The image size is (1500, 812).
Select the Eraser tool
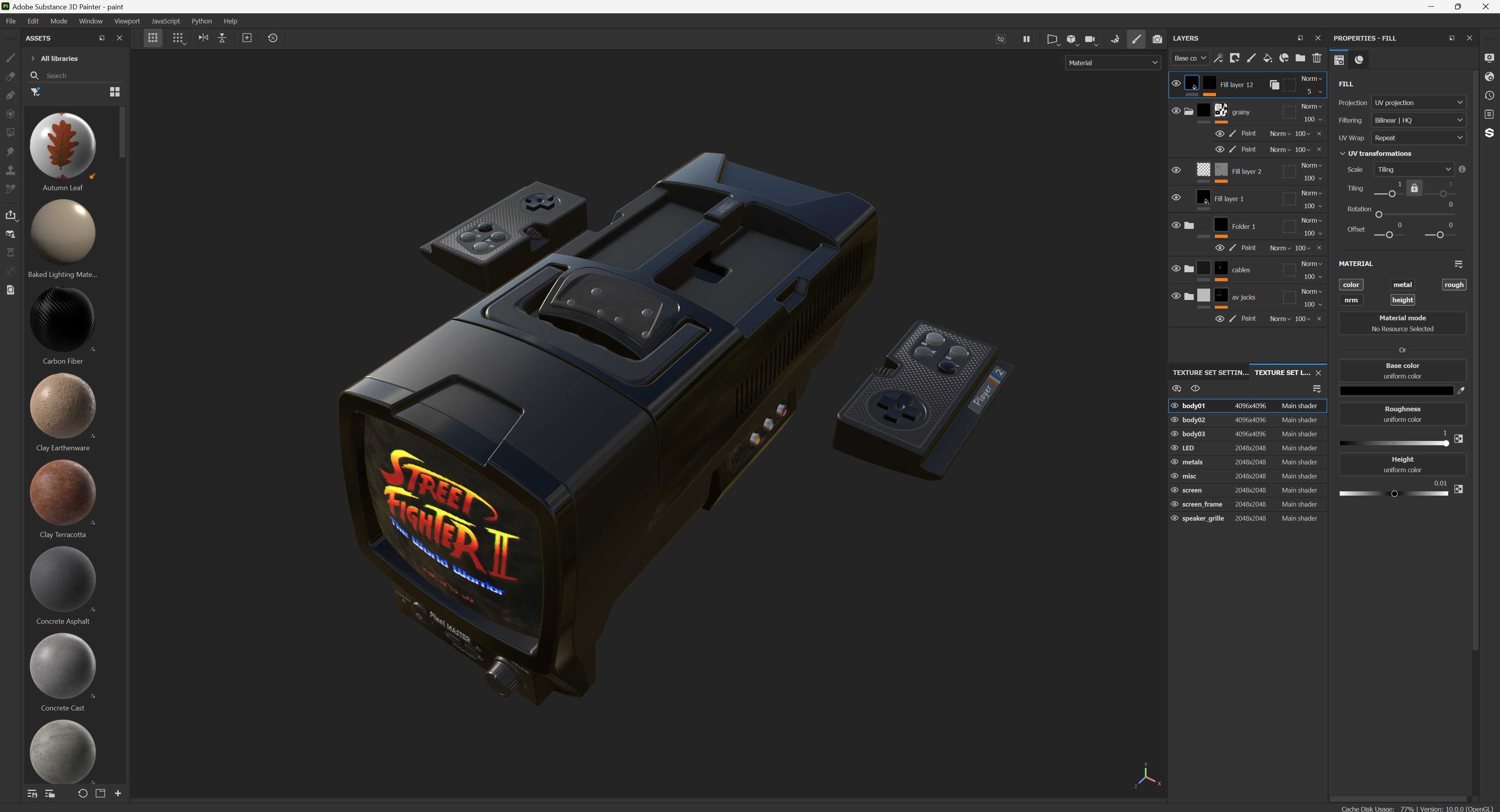11,76
